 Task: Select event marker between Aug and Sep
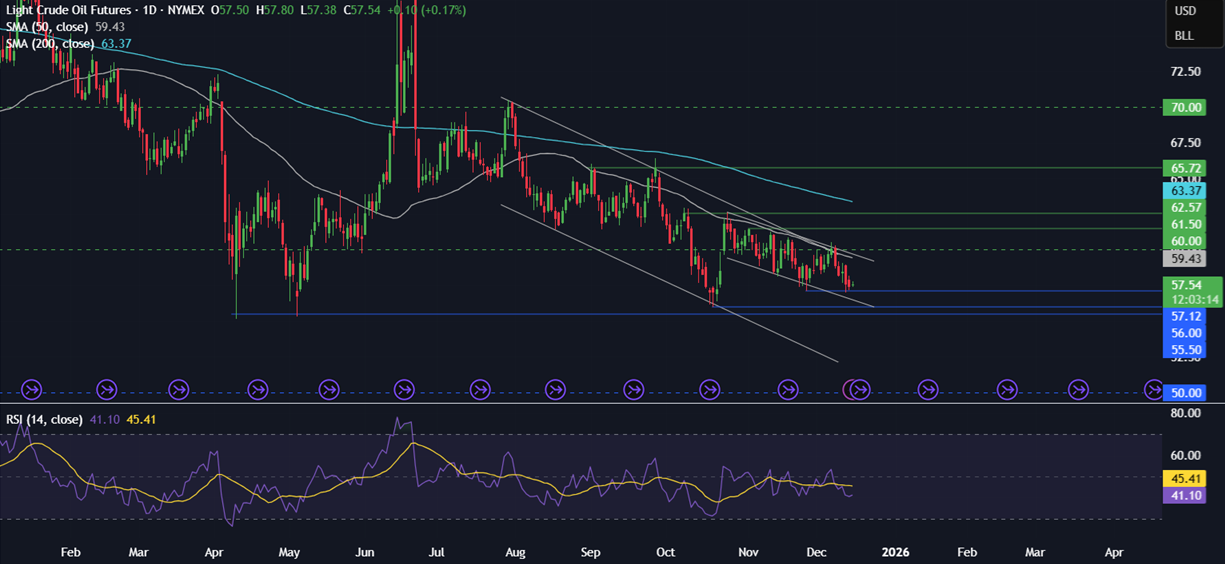[555, 389]
